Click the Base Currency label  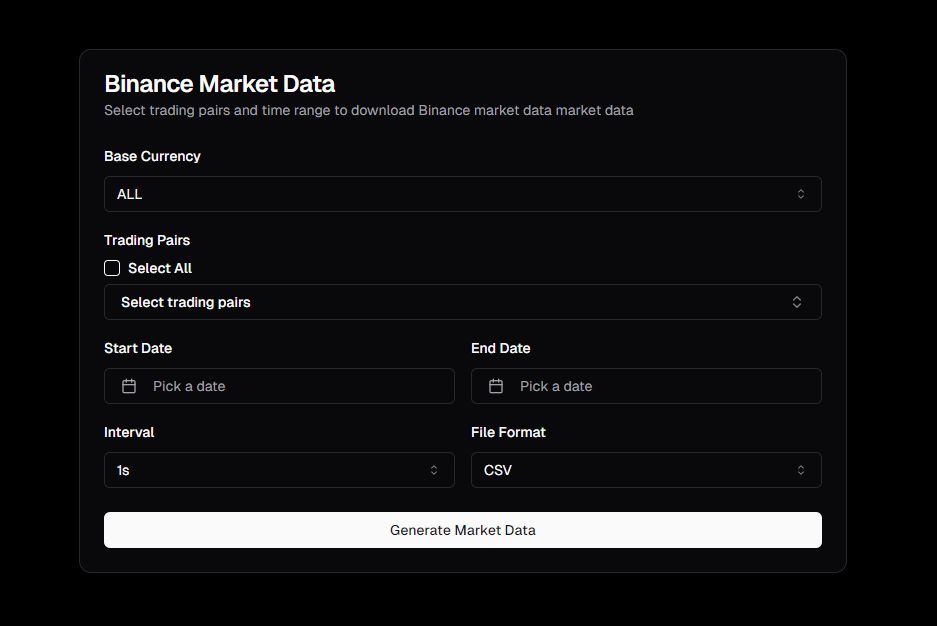pyautogui.click(x=152, y=156)
